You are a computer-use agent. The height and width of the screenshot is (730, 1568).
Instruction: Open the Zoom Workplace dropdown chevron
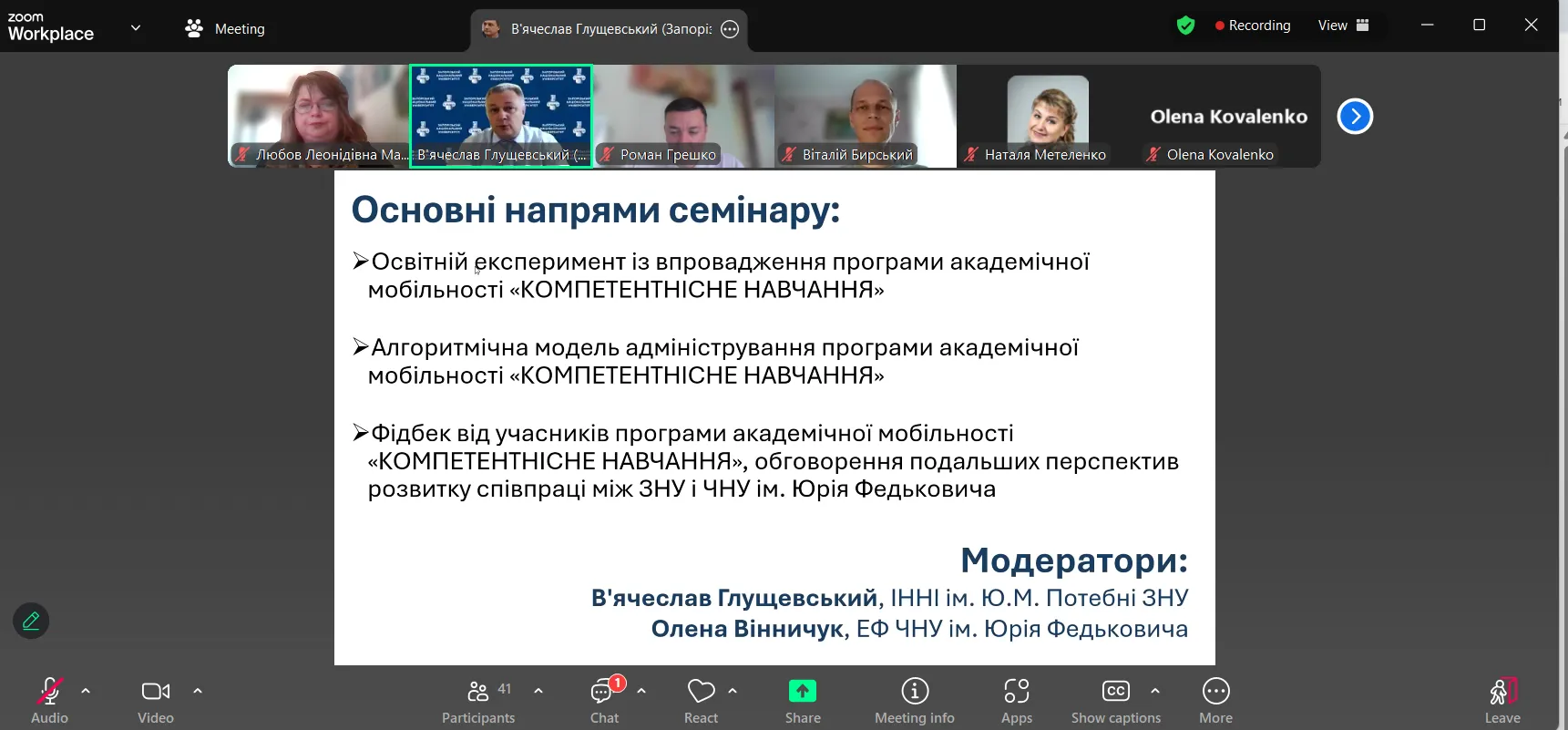coord(136,27)
